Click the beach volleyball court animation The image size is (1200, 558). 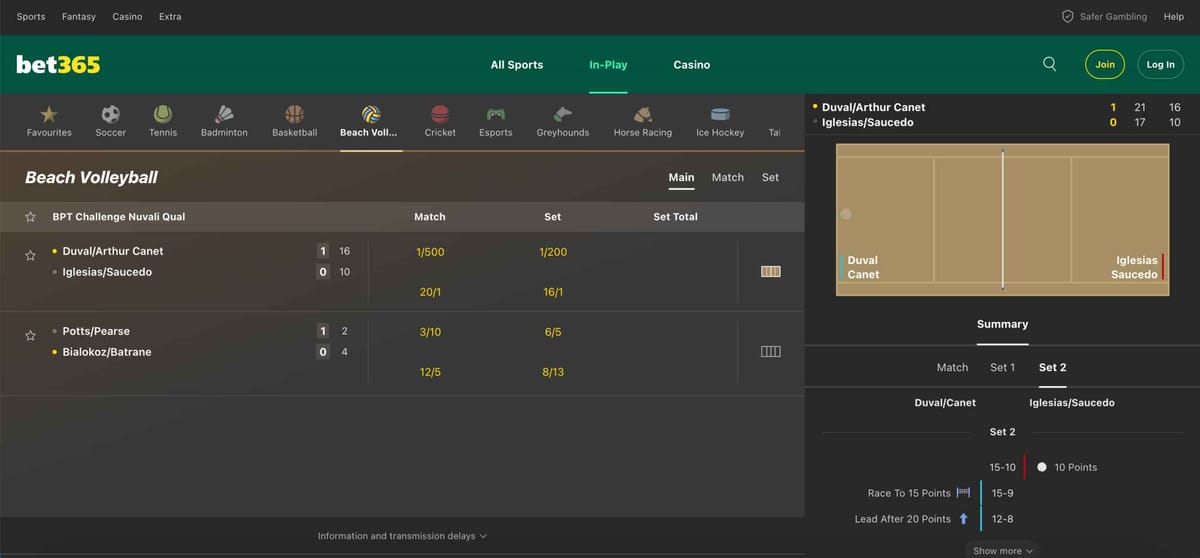point(1002,219)
